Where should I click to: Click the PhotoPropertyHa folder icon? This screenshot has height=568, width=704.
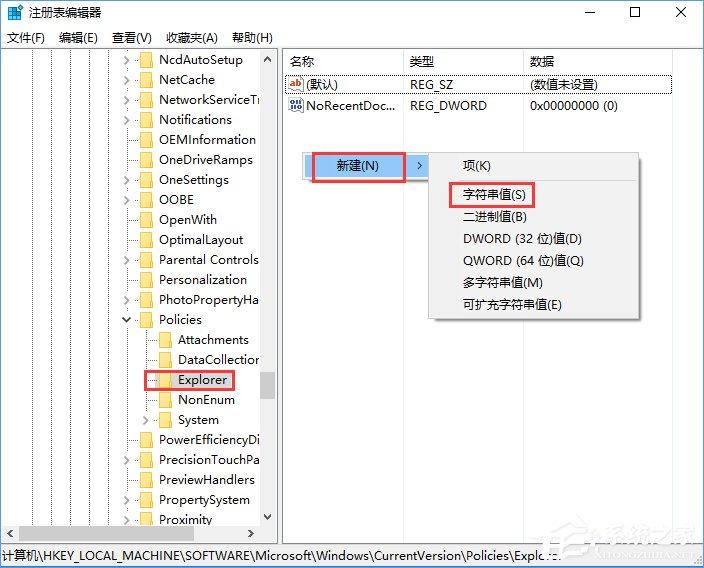(146, 299)
